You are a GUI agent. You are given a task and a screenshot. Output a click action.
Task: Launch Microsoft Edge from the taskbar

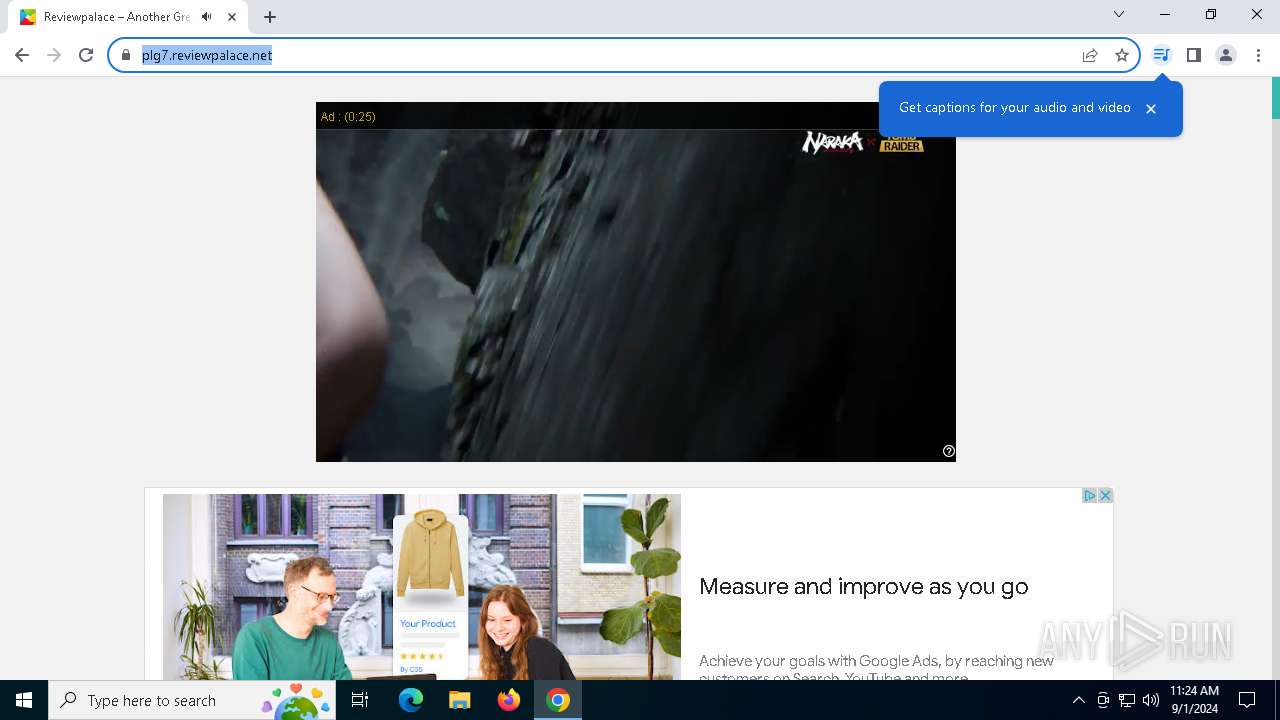(411, 700)
